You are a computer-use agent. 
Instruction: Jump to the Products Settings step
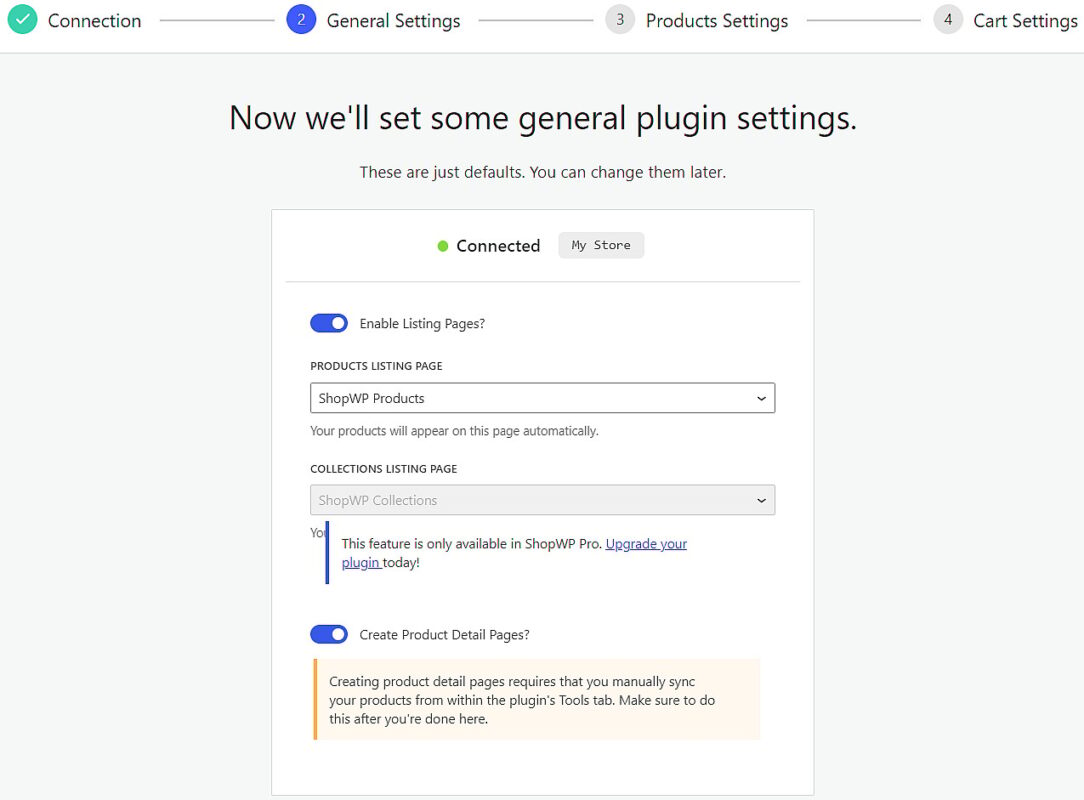(717, 21)
